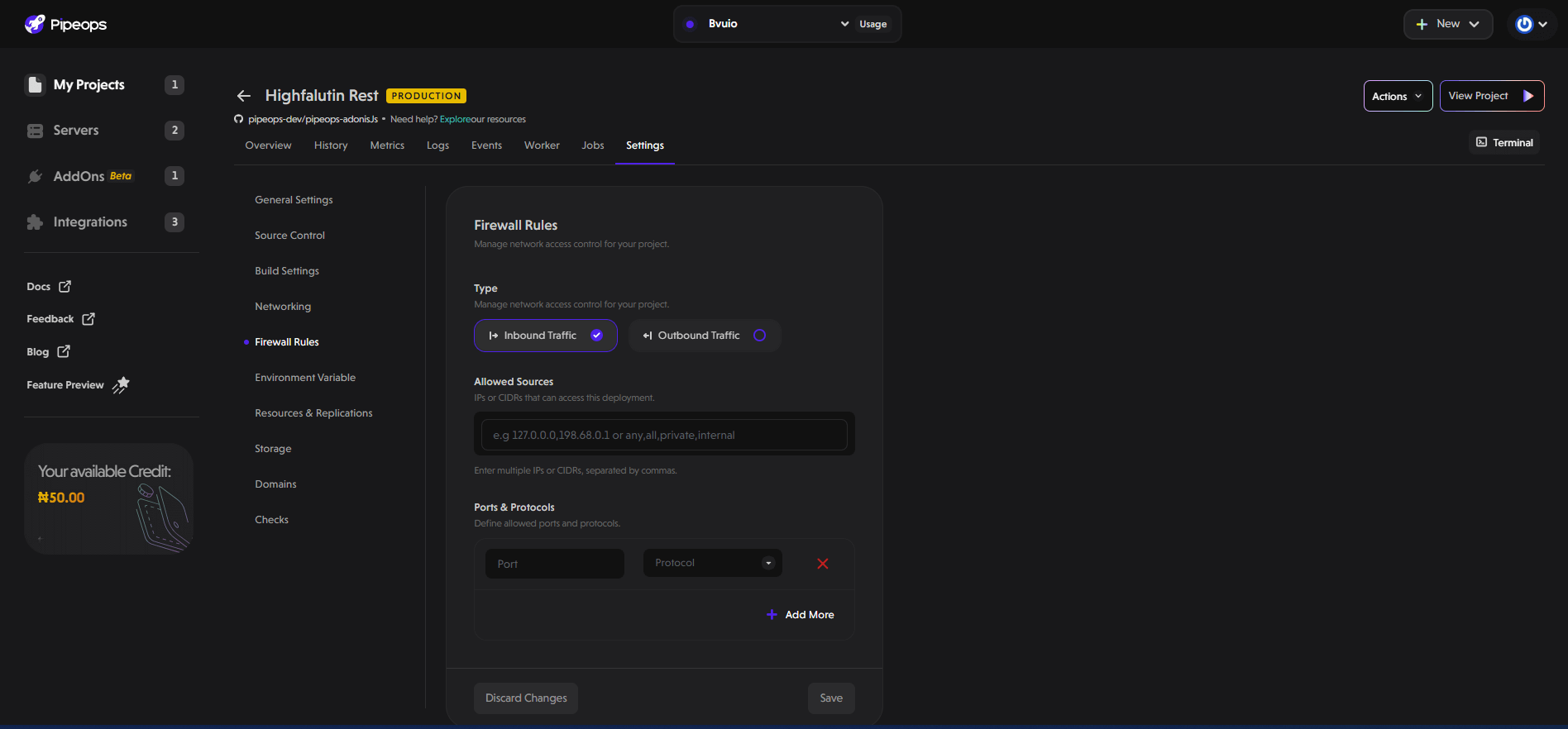Click pipeops-dev/pipeops-adonisJs repo text

coord(313,119)
